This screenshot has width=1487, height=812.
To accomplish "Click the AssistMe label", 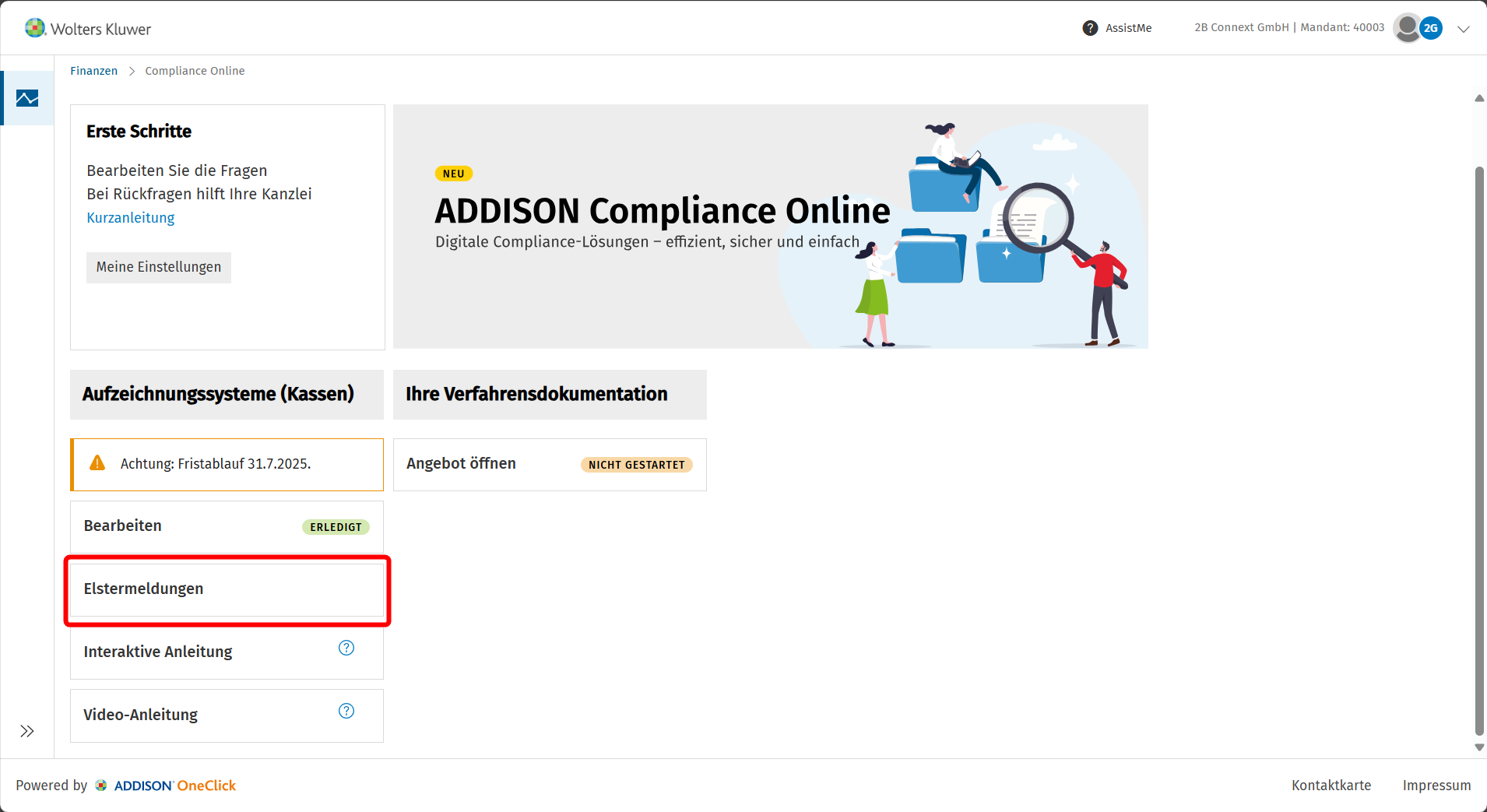I will coord(1128,28).
